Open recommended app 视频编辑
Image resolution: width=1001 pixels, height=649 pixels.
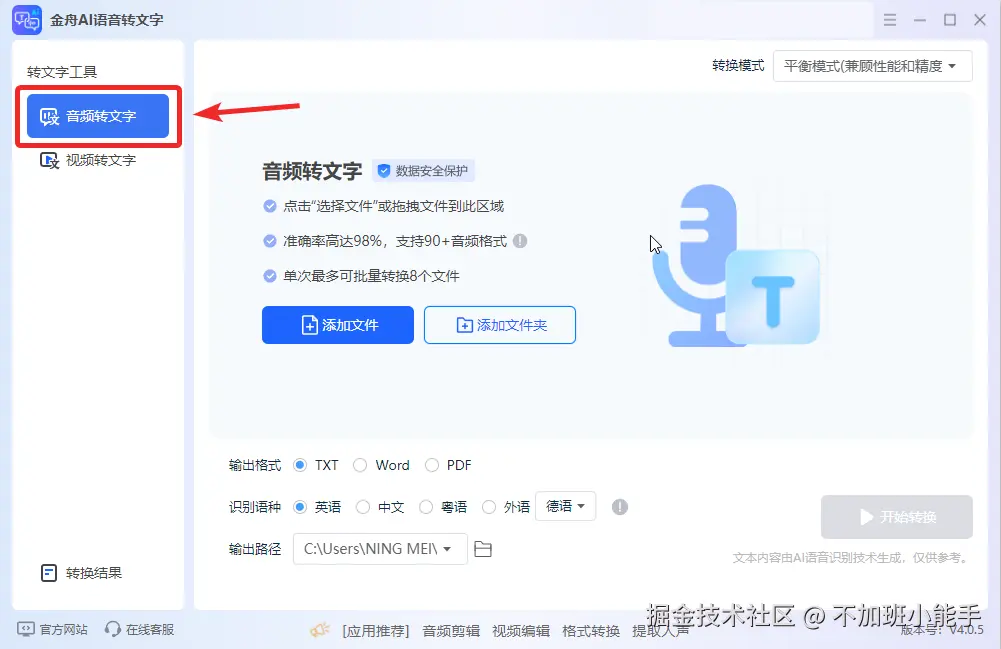[521, 631]
